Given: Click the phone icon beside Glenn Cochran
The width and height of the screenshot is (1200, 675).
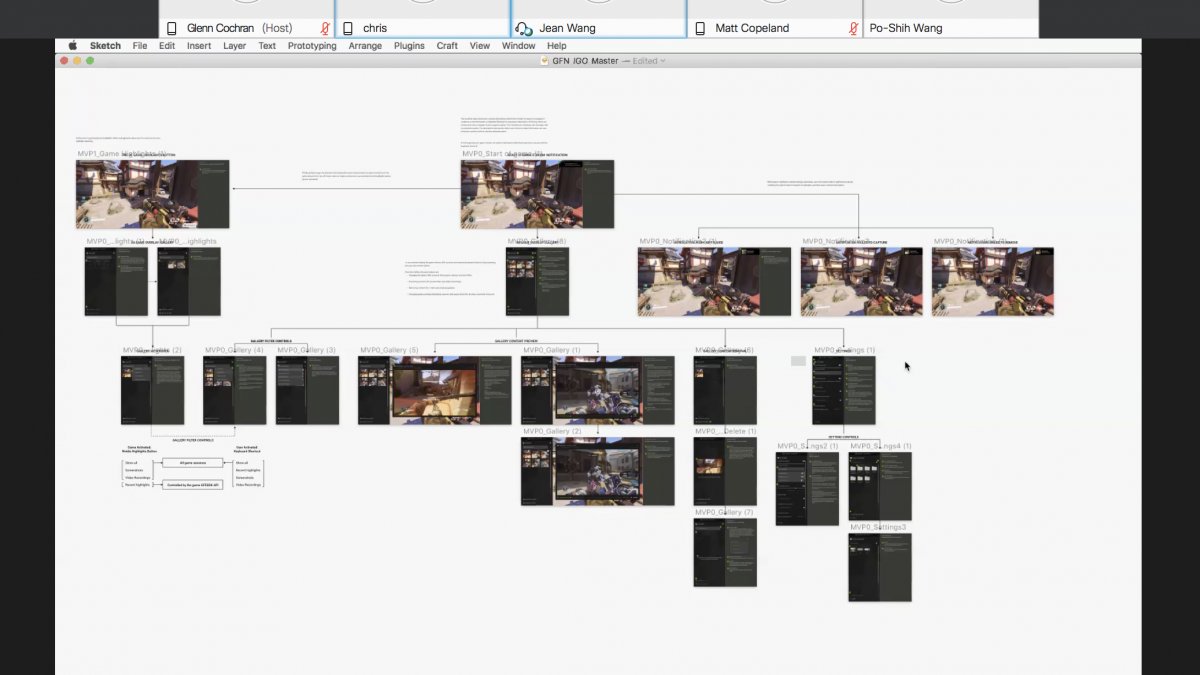Looking at the screenshot, I should [x=172, y=28].
